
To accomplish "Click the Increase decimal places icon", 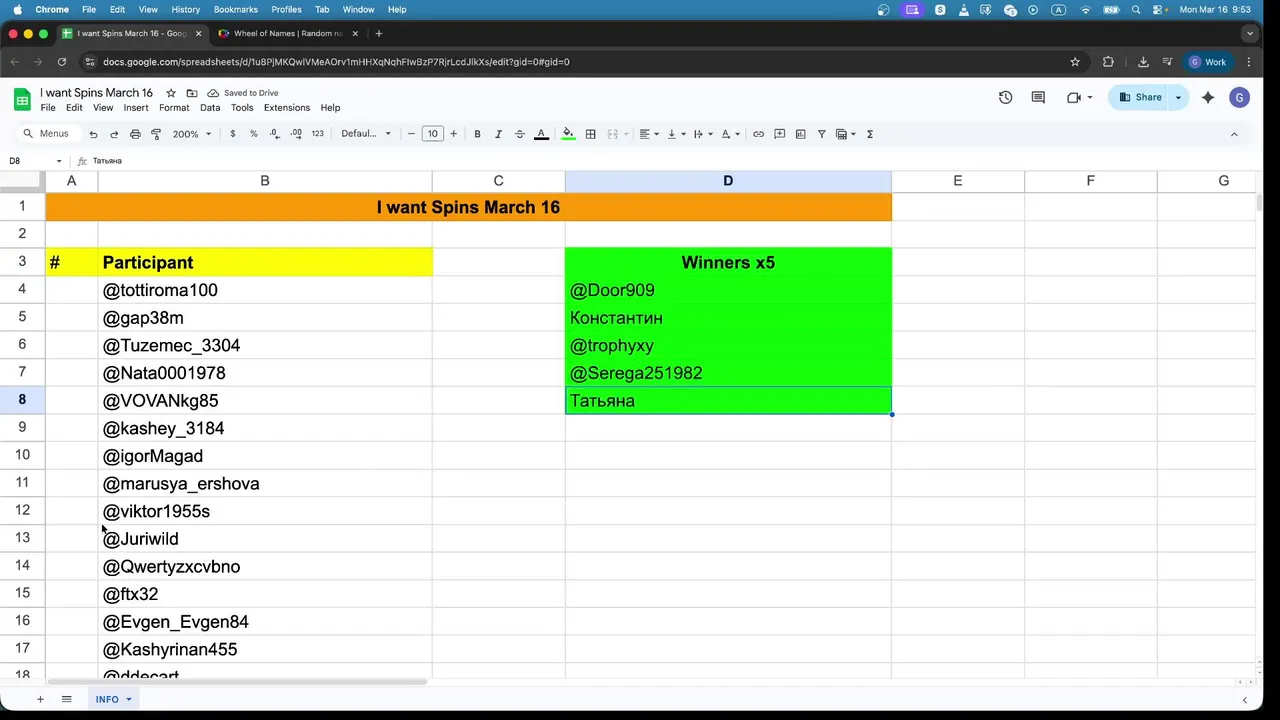I will [296, 134].
